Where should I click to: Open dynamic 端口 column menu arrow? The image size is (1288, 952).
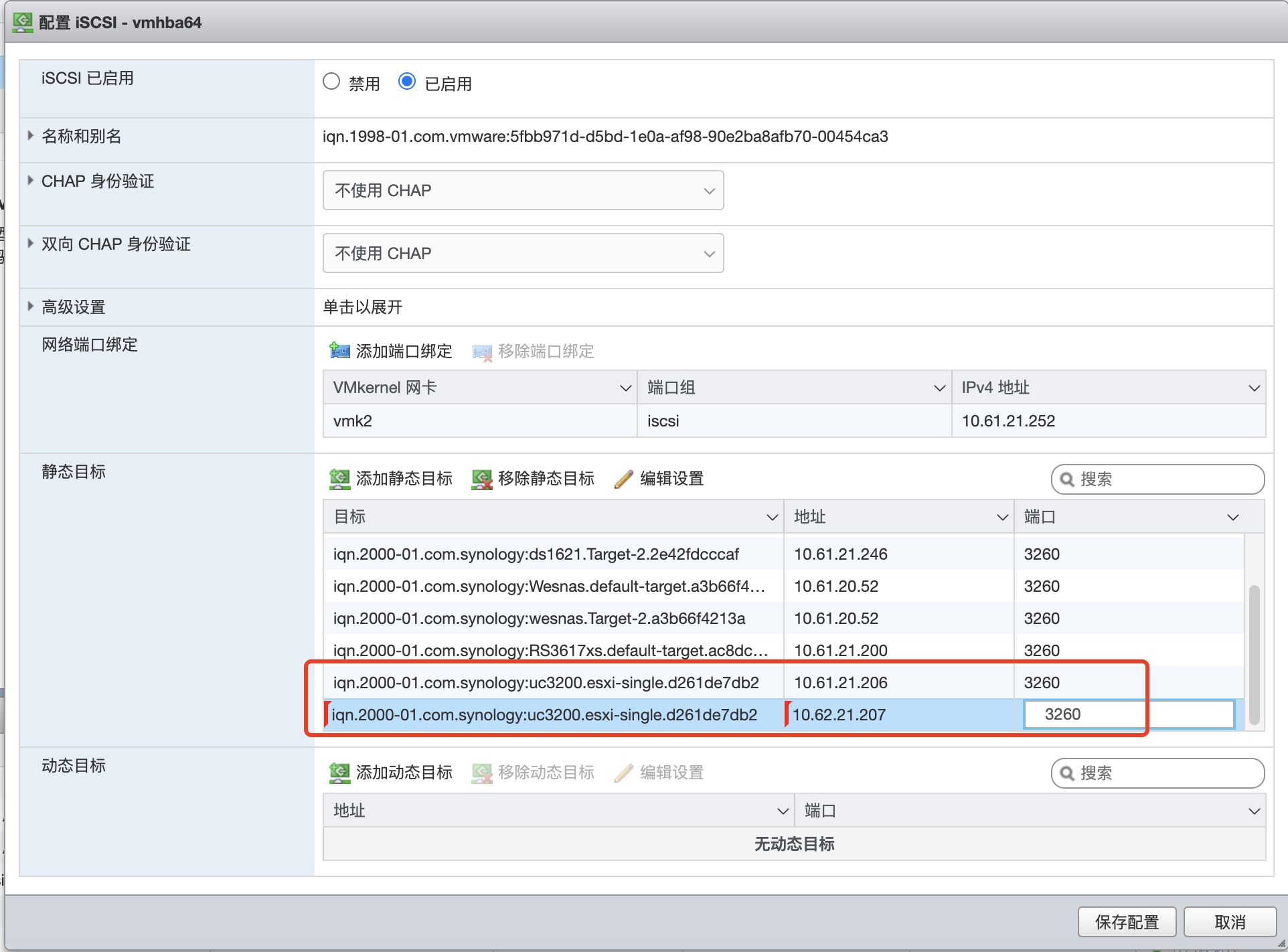(1254, 811)
